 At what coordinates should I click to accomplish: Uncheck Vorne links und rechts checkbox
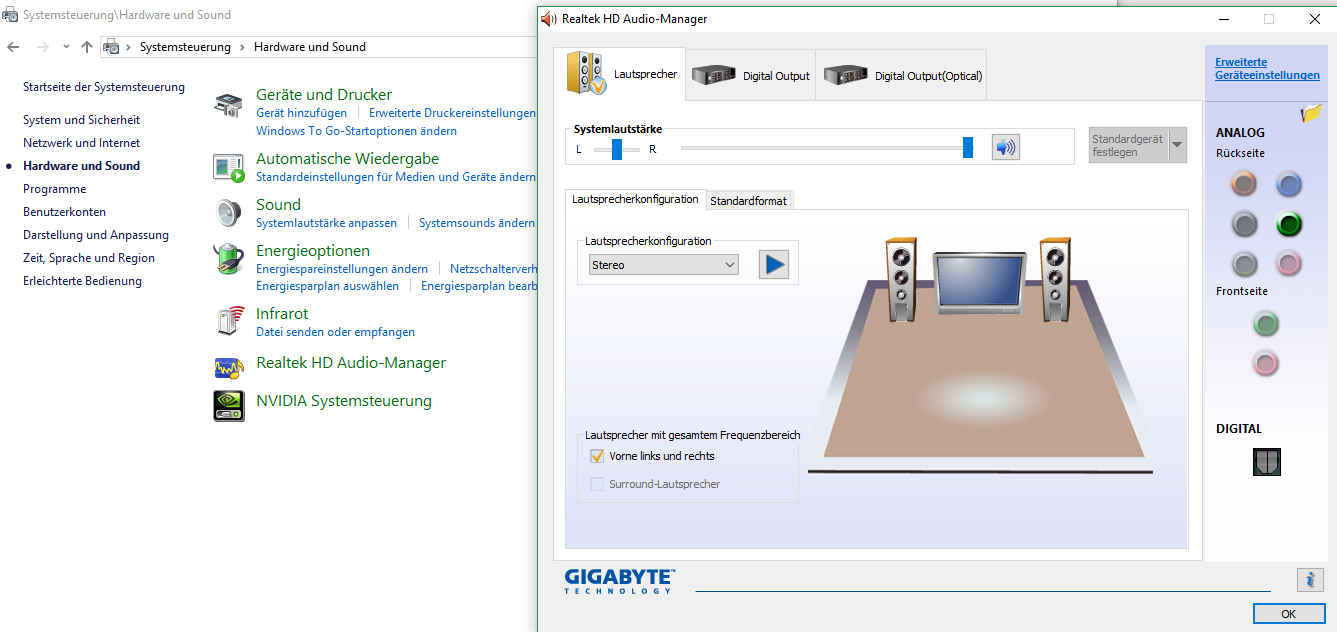coord(597,456)
